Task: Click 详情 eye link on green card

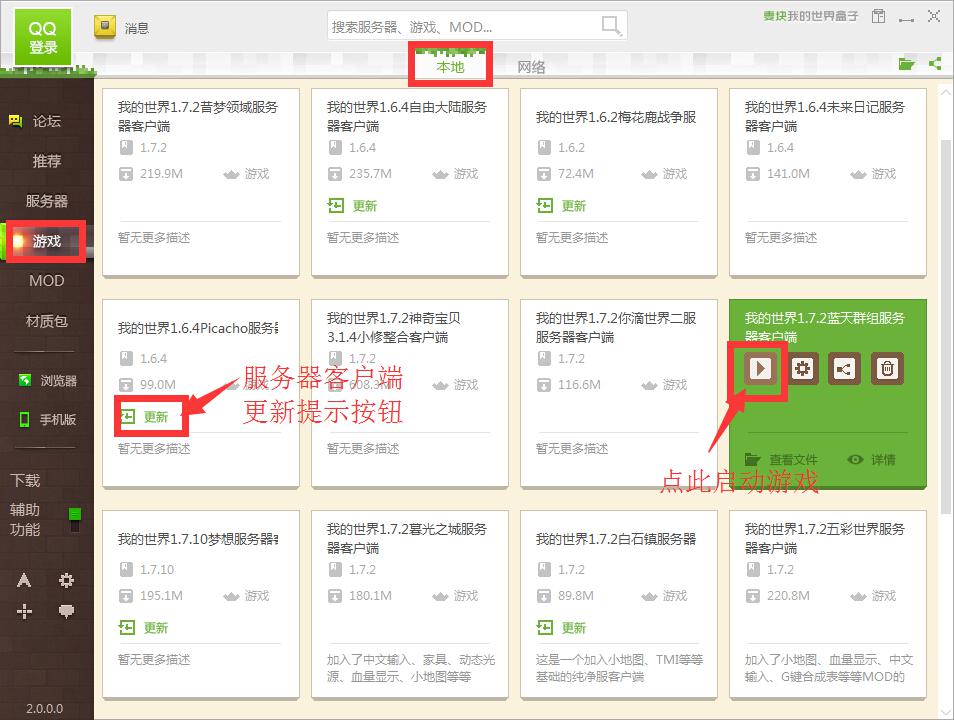Action: 871,460
